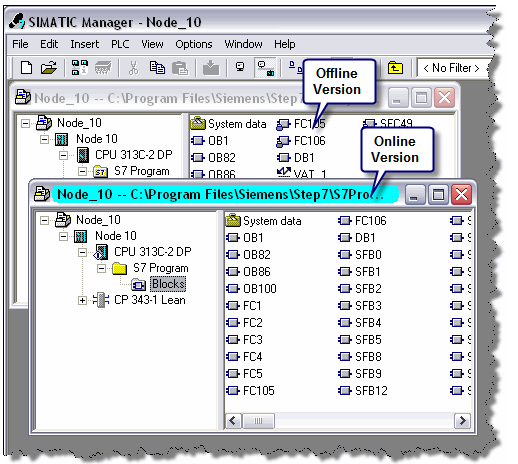The width and height of the screenshot is (518, 464).
Task: Open the File menu
Action: coord(20,44)
